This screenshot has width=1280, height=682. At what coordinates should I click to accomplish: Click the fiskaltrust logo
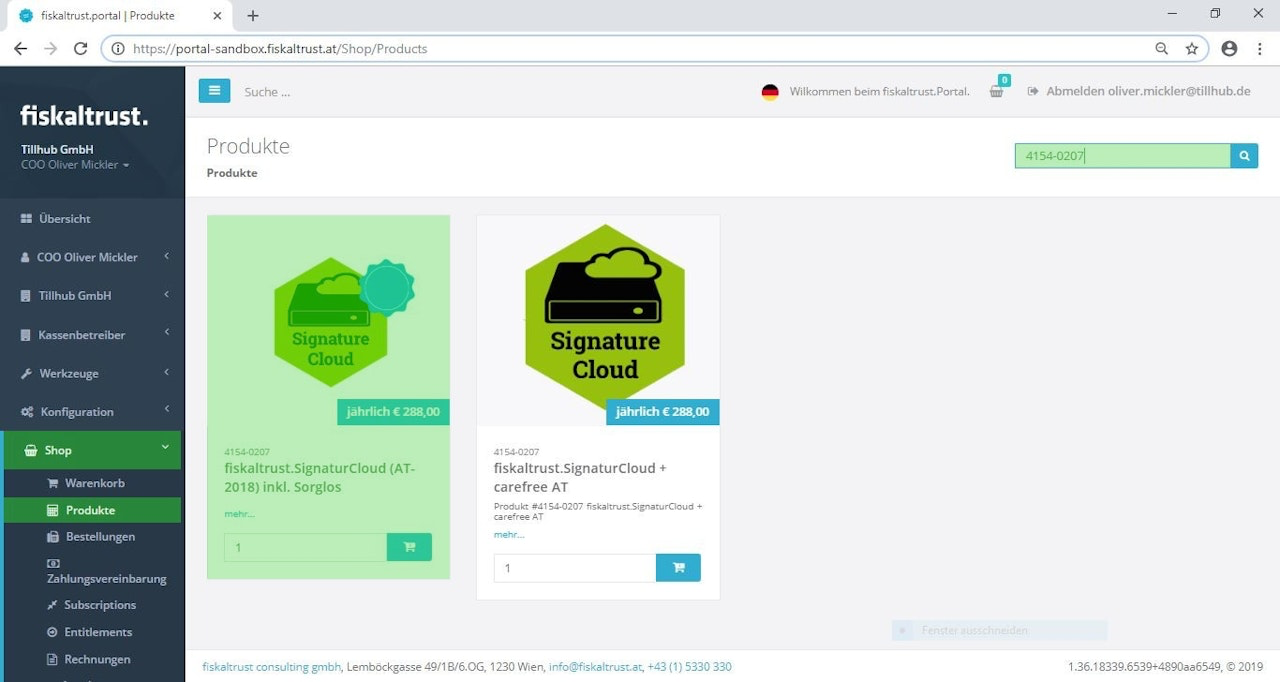pos(84,116)
